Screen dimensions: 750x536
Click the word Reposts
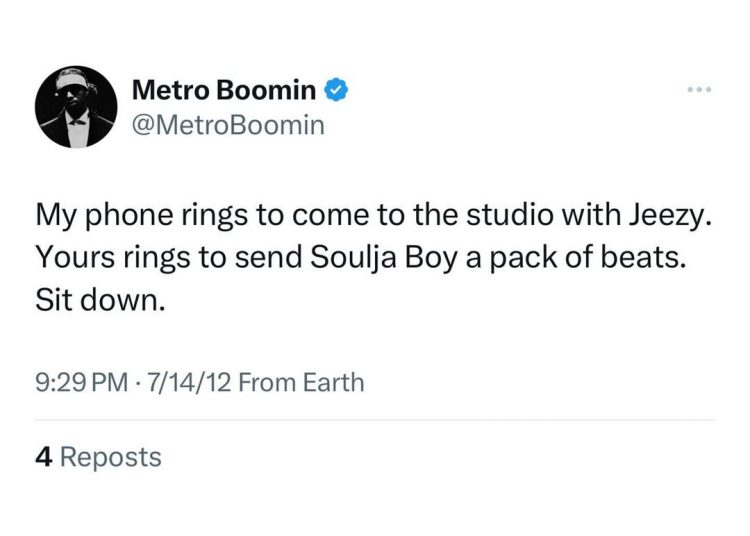click(x=111, y=457)
